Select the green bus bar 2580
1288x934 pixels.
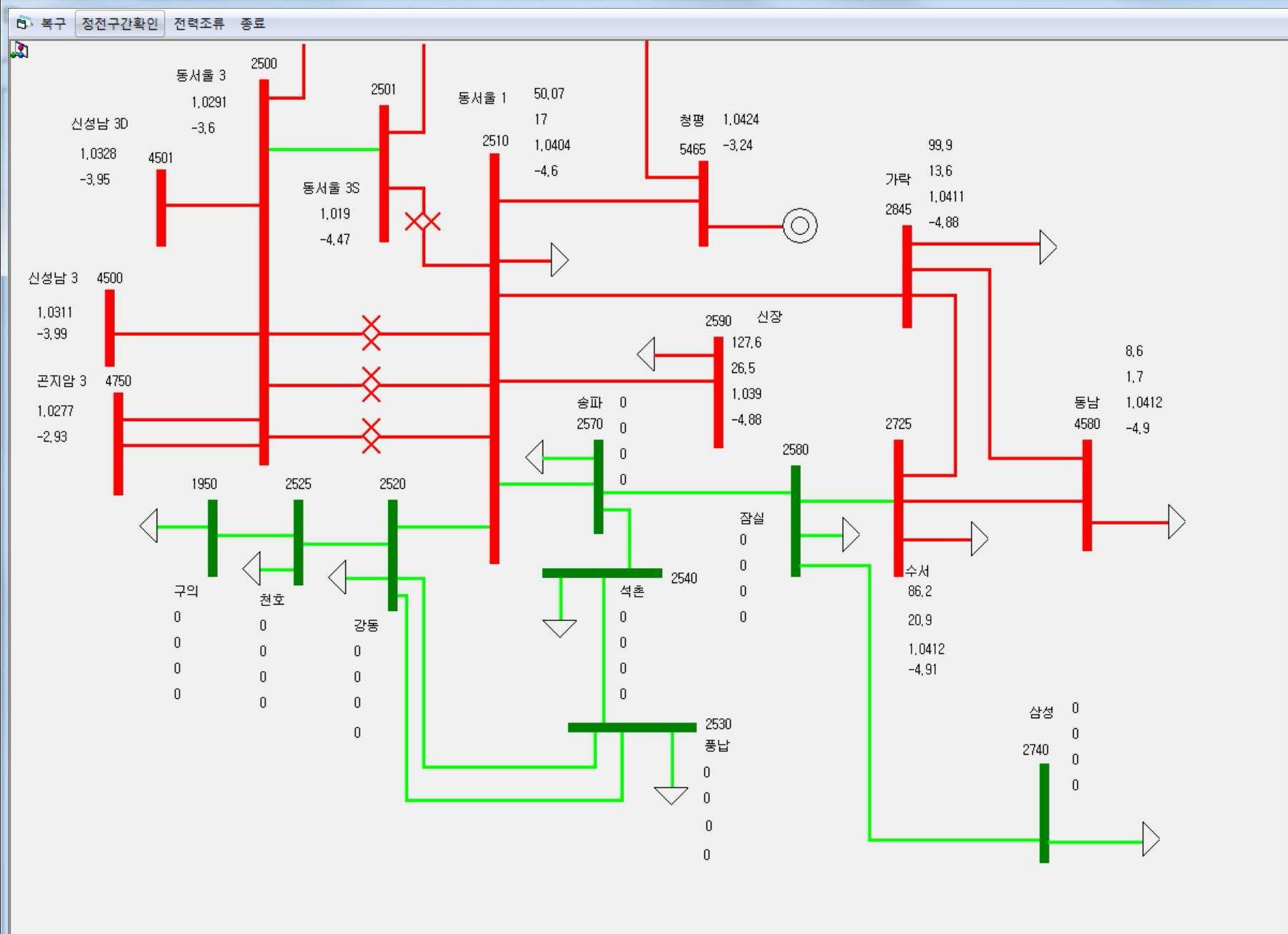tap(796, 521)
